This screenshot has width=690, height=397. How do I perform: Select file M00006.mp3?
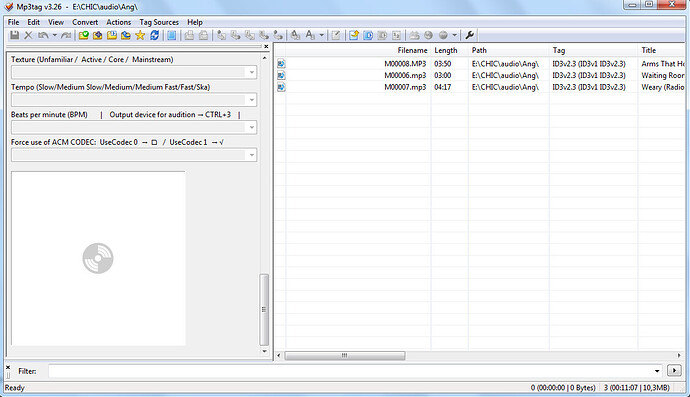[x=405, y=75]
